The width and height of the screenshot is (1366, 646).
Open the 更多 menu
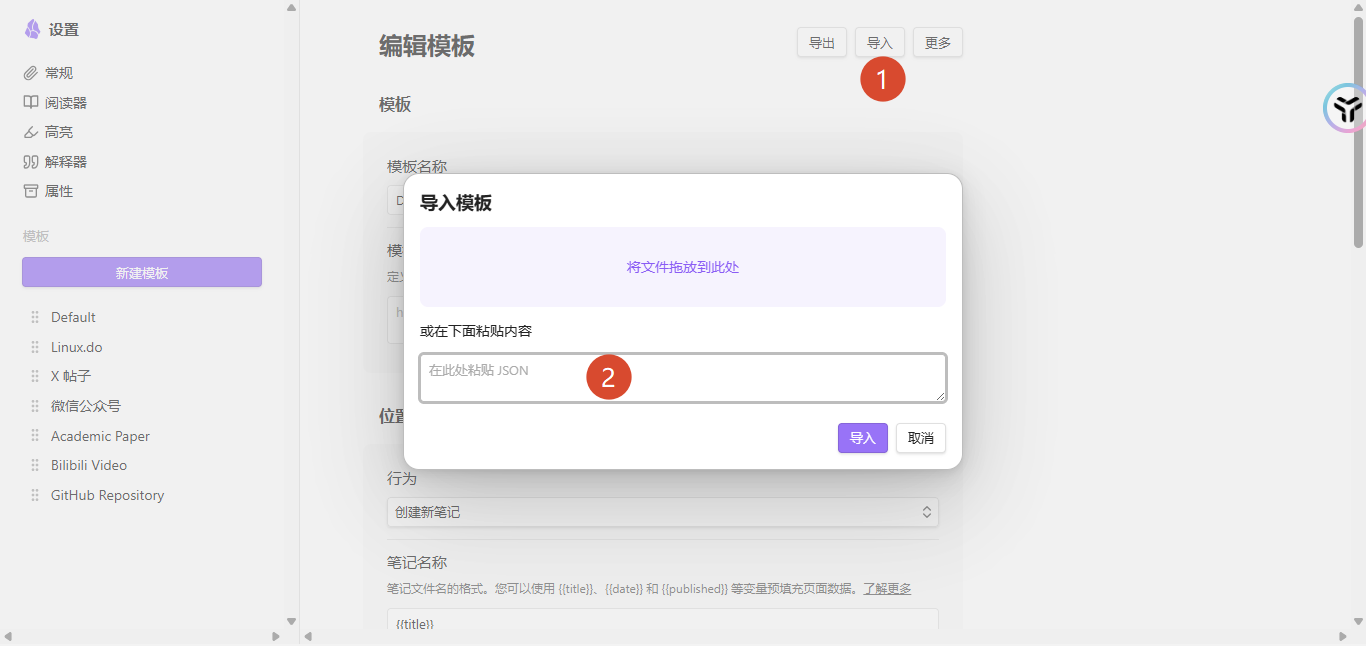938,42
